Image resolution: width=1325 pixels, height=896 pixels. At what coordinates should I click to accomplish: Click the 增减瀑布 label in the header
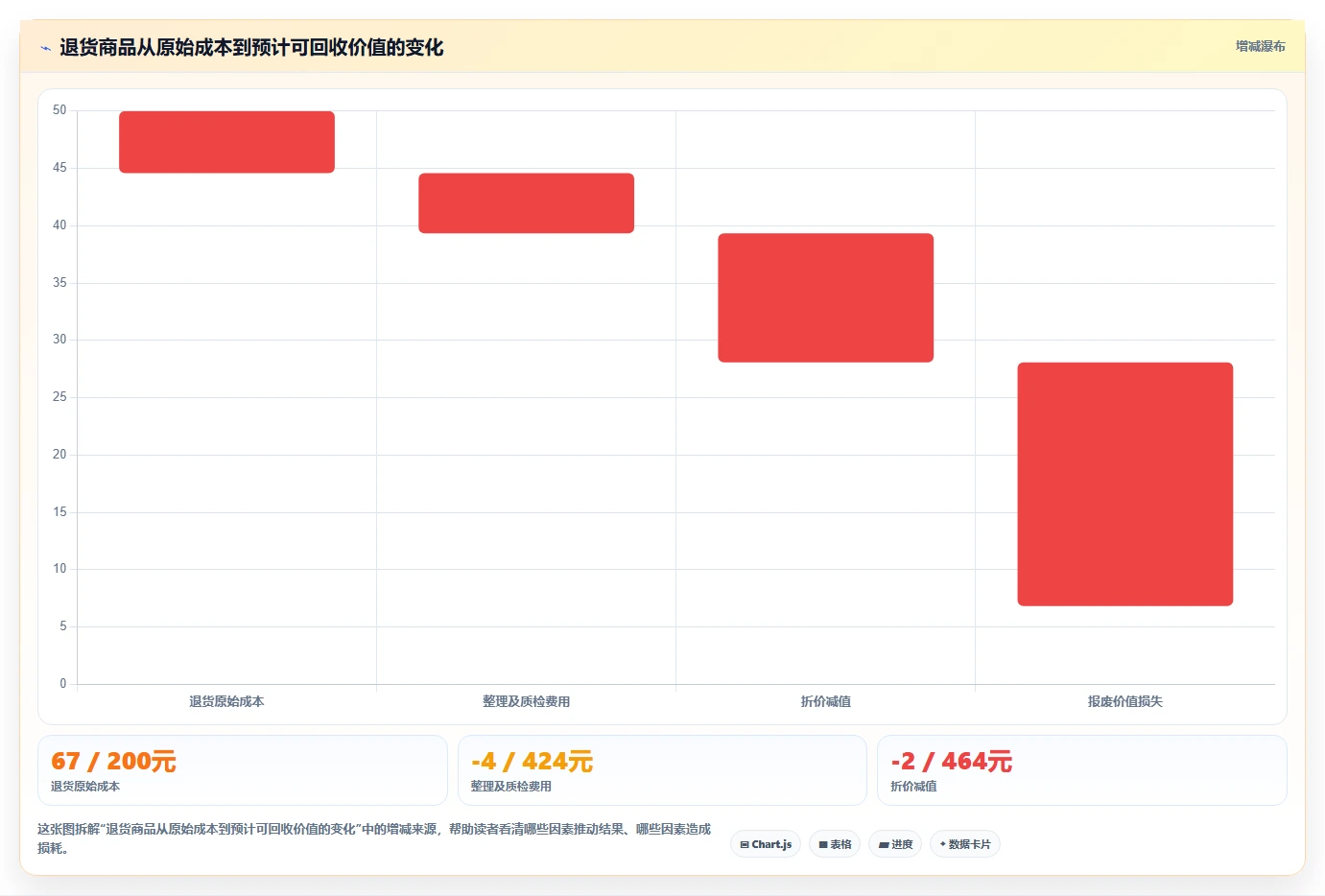point(1260,46)
